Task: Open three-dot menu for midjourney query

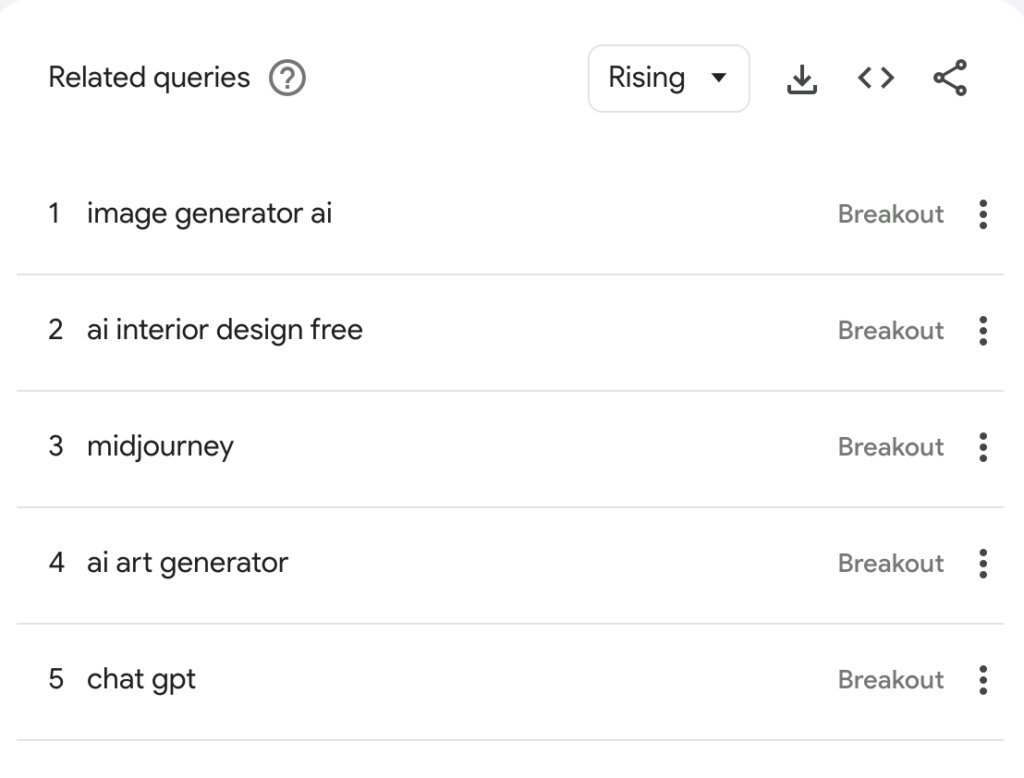Action: tap(984, 447)
